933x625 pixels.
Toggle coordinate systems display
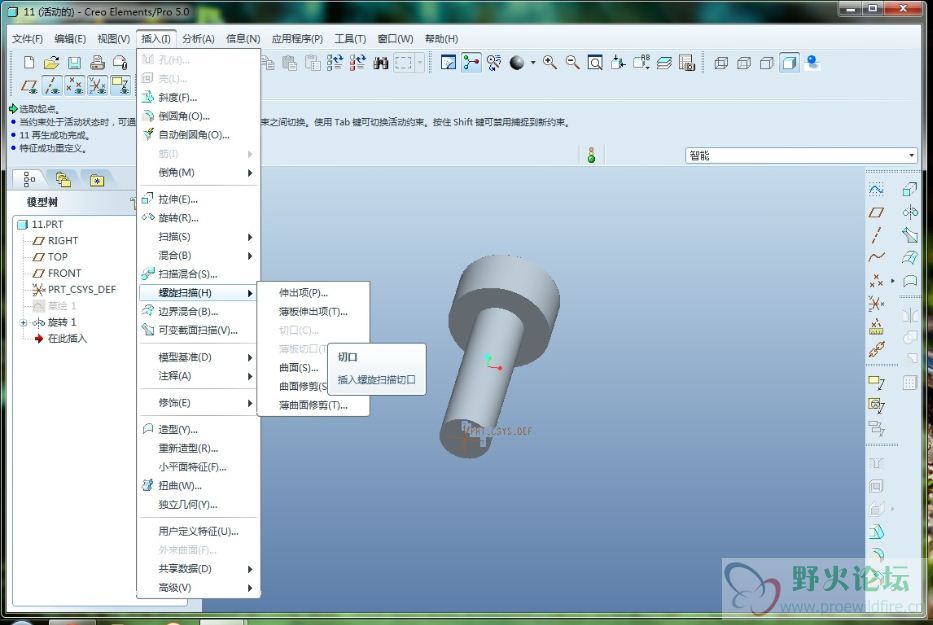97,86
